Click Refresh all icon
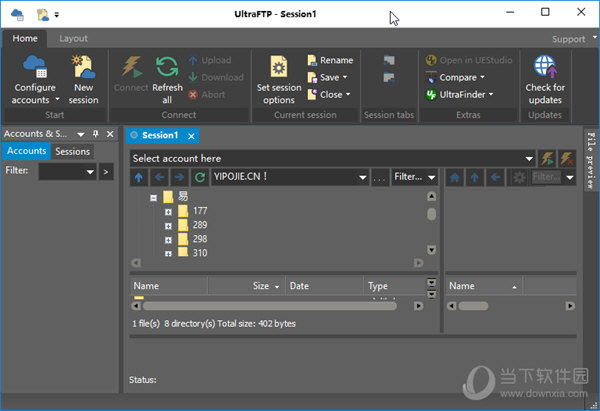Screen dimensions: 600x411 (167, 67)
